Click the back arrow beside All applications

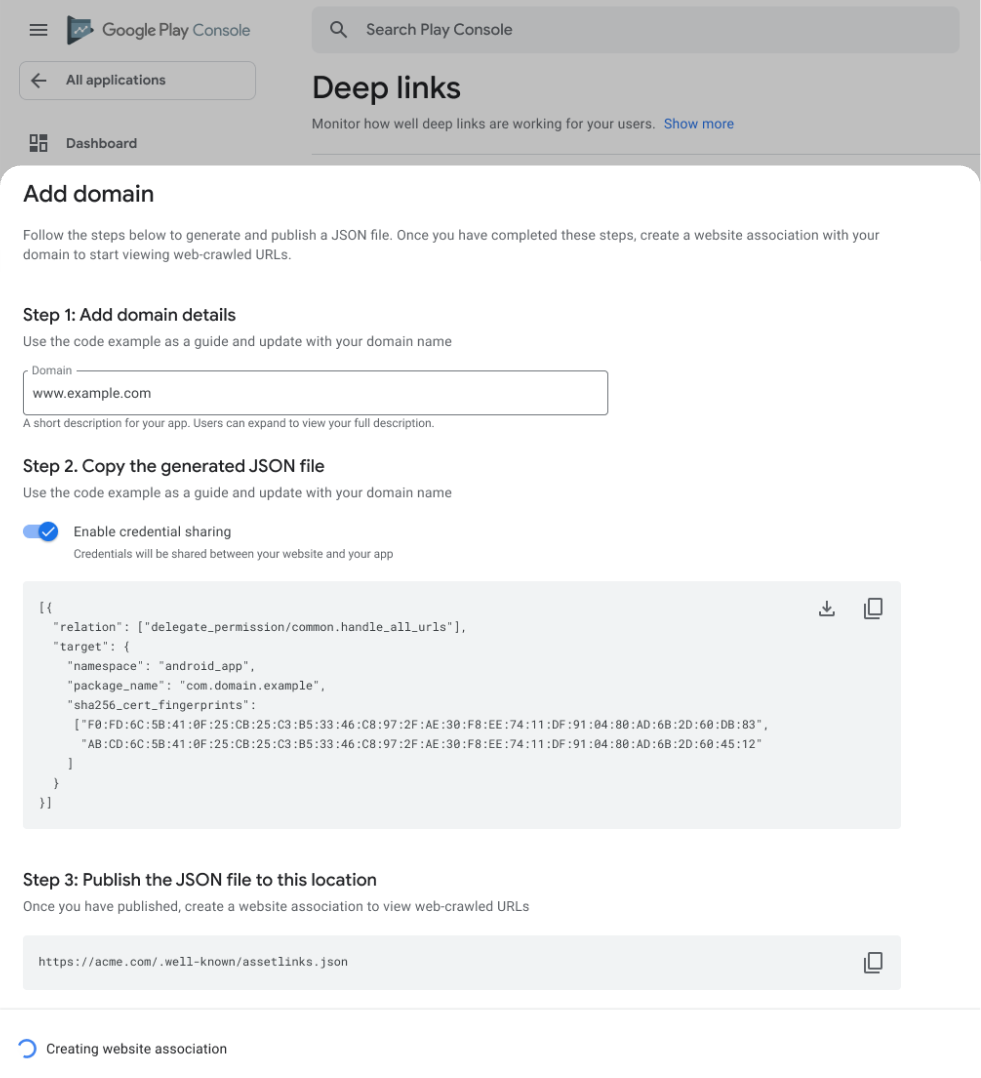[x=38, y=80]
